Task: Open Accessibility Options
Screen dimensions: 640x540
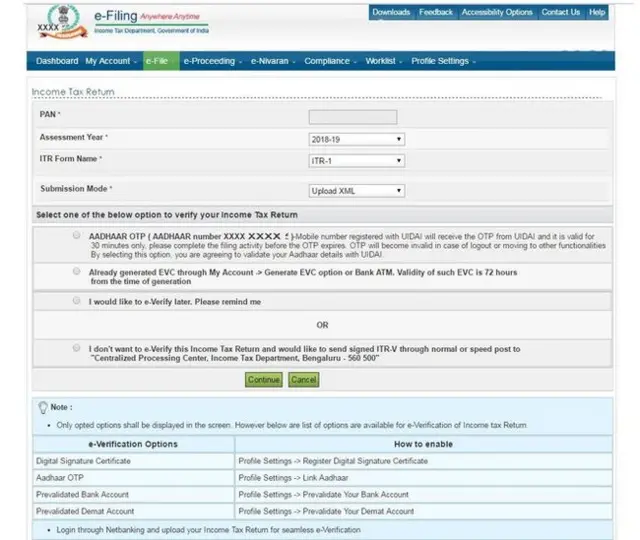Action: 497,12
